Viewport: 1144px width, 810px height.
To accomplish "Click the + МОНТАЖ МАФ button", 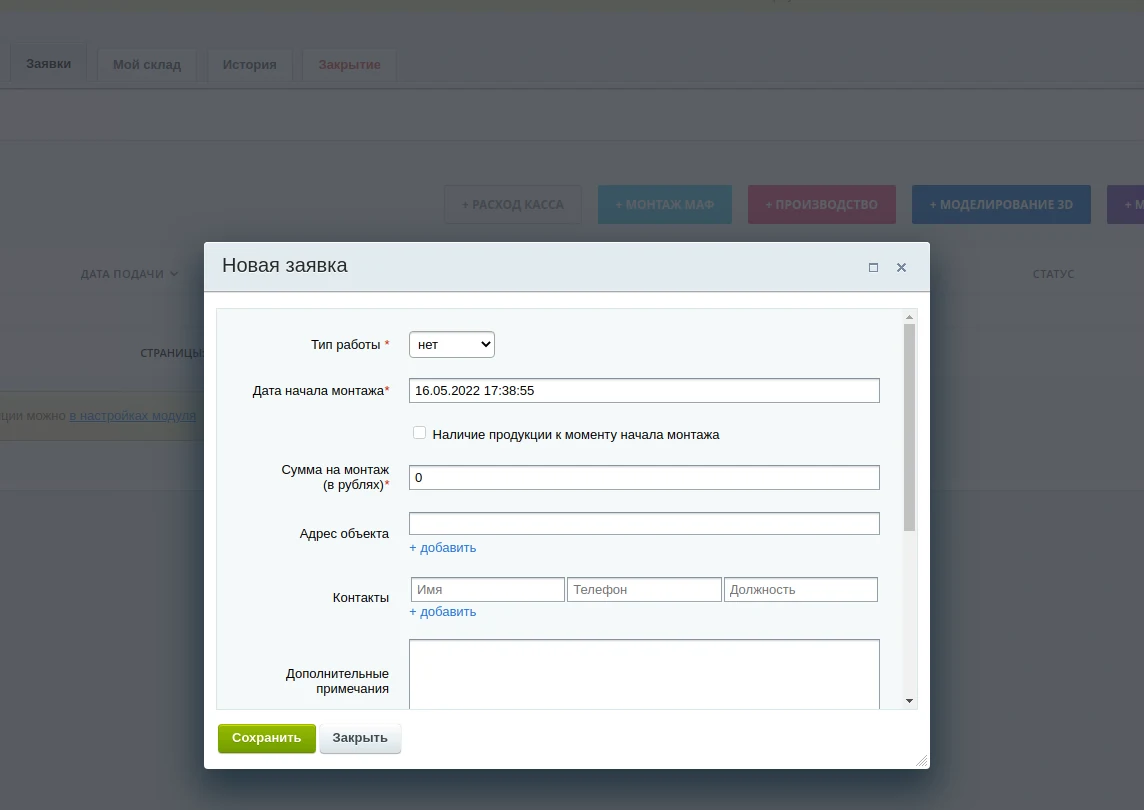I will point(665,205).
